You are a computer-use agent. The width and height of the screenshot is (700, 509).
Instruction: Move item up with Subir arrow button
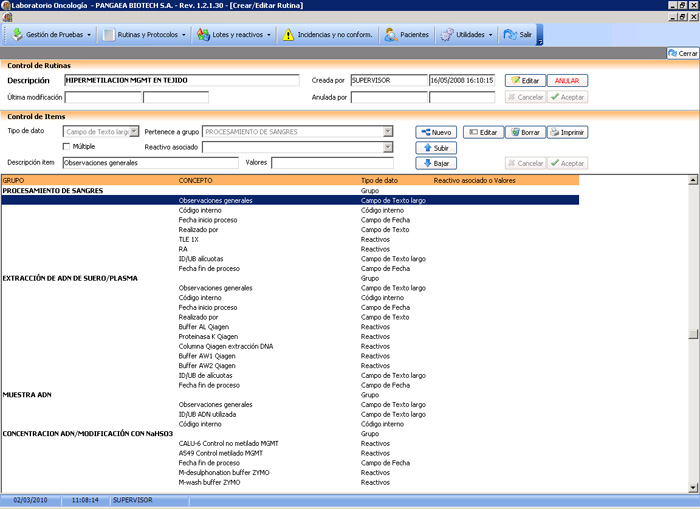click(x=436, y=148)
